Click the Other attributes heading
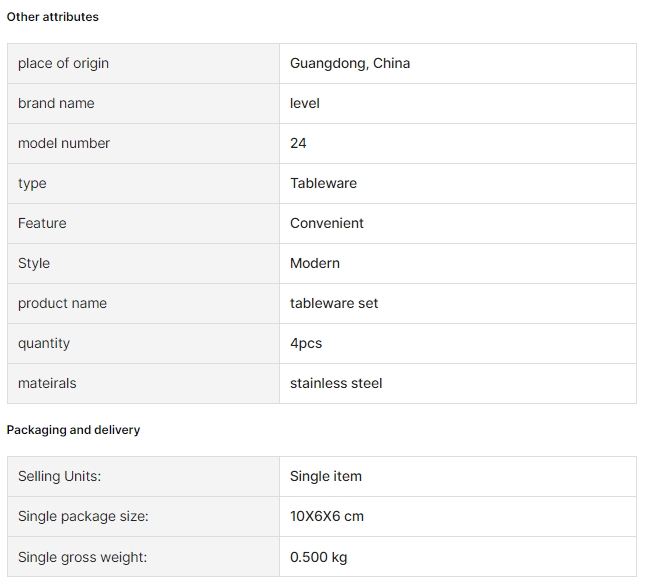 [x=53, y=17]
